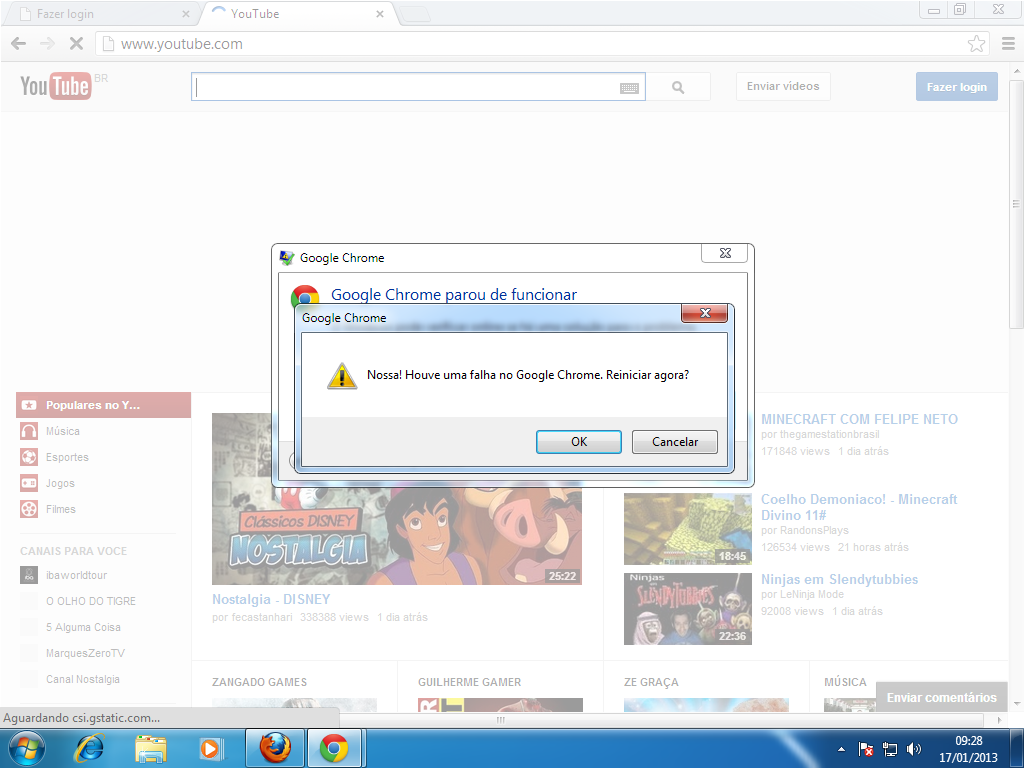
Task: Click the Nostalgia Disney video thumbnail
Action: pos(396,499)
